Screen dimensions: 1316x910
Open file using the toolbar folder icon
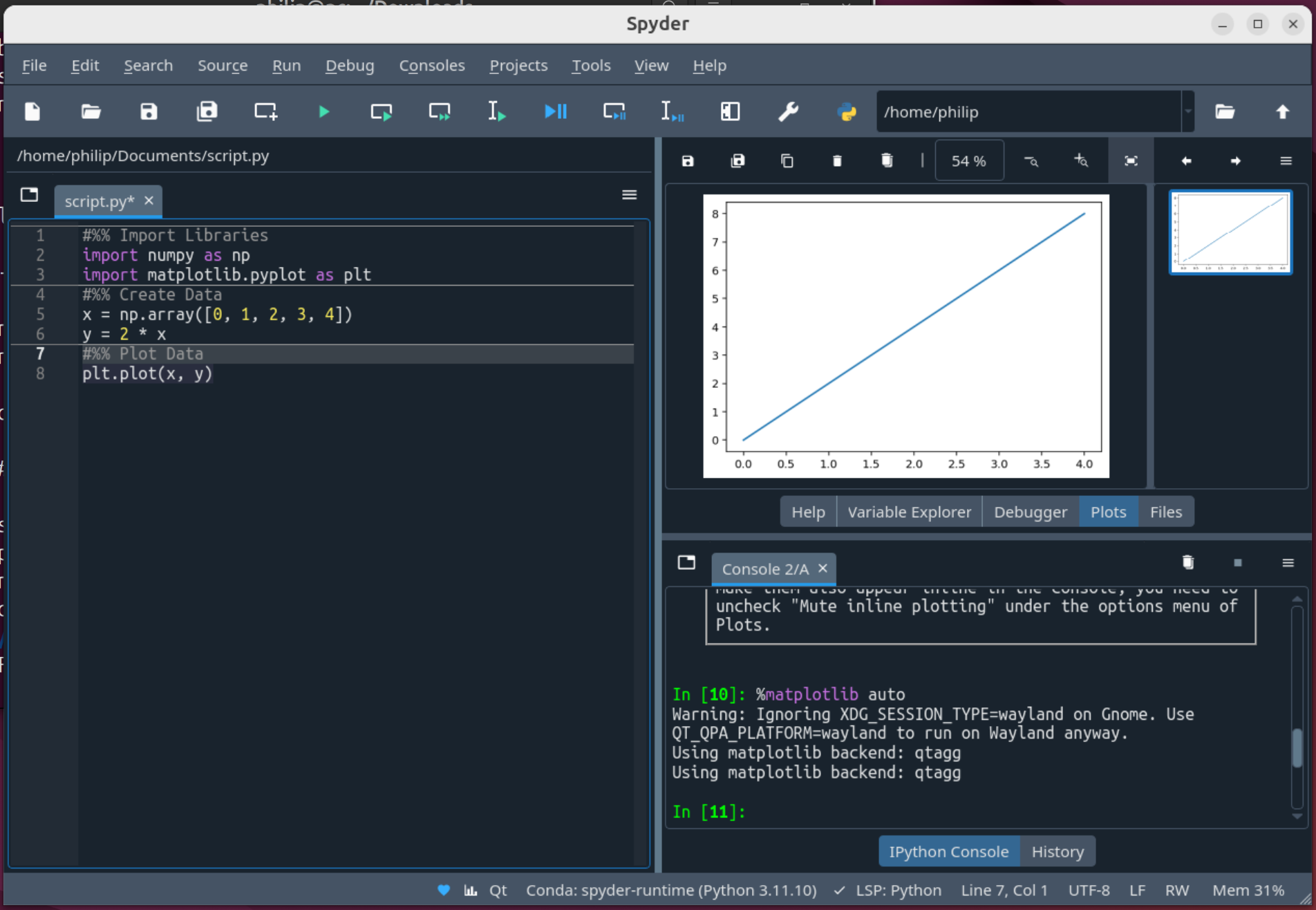click(91, 111)
